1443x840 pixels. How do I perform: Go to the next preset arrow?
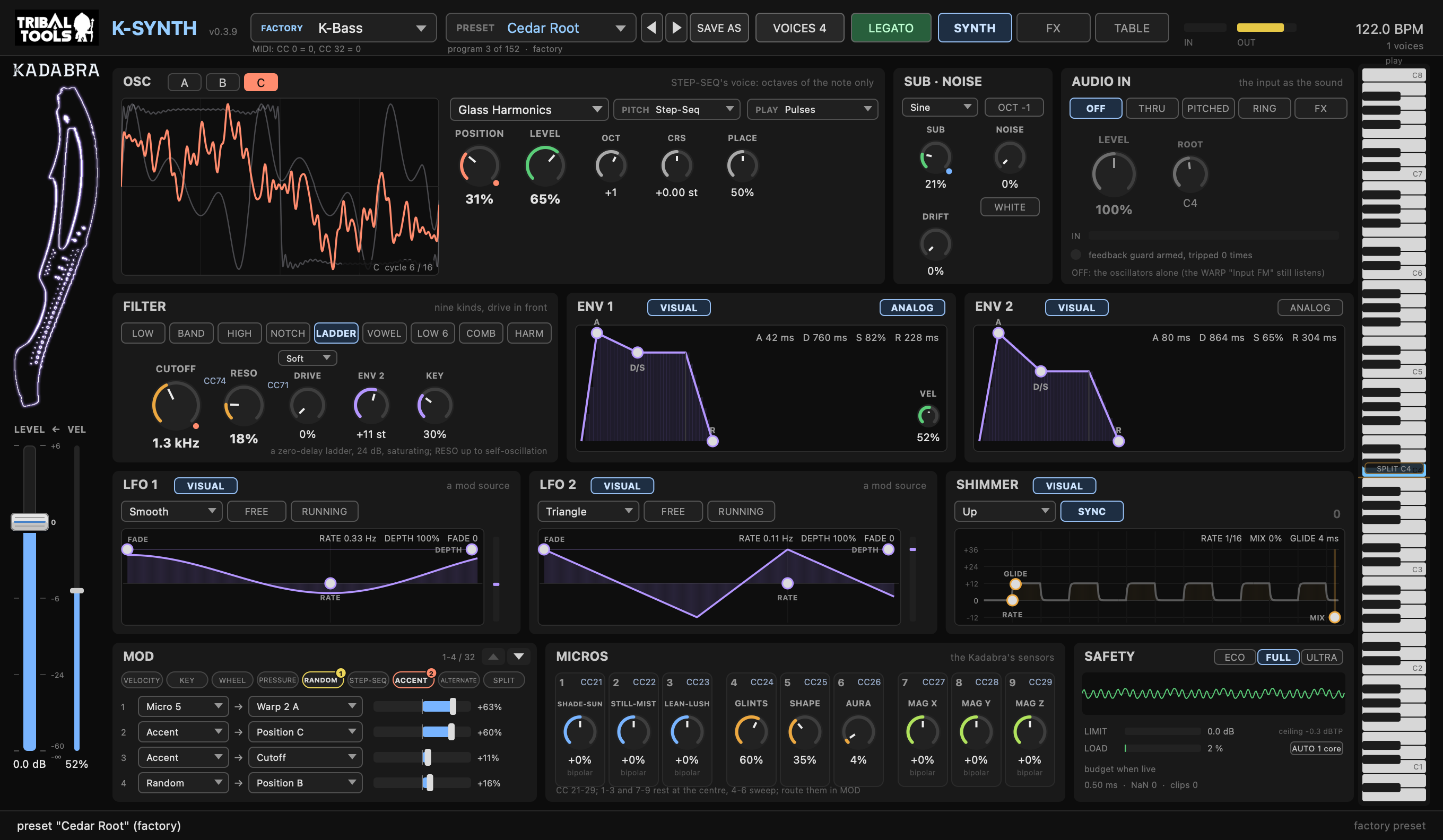click(x=676, y=28)
